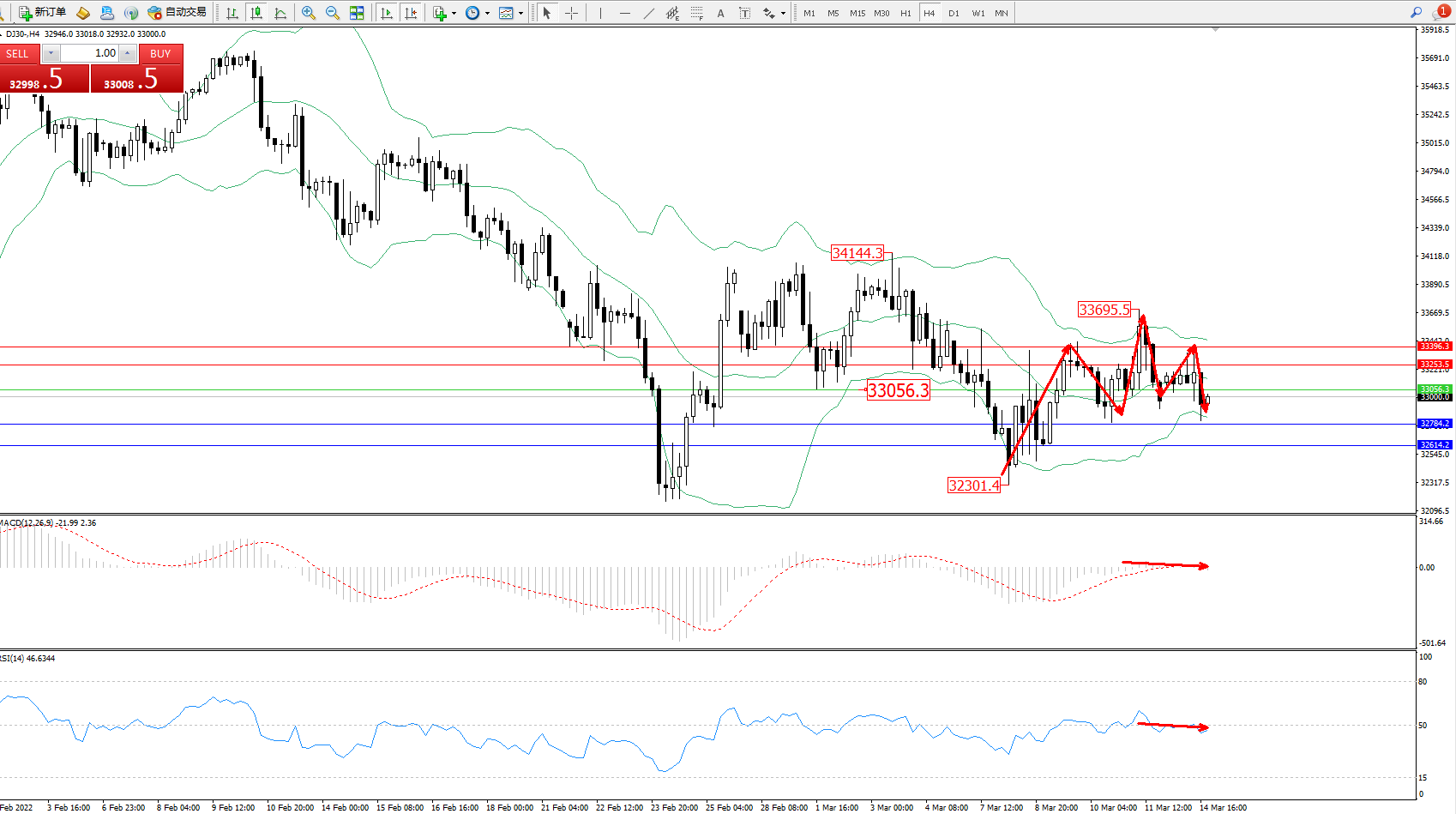Click the SELL button
The width and height of the screenshot is (1456, 814).
coord(18,53)
